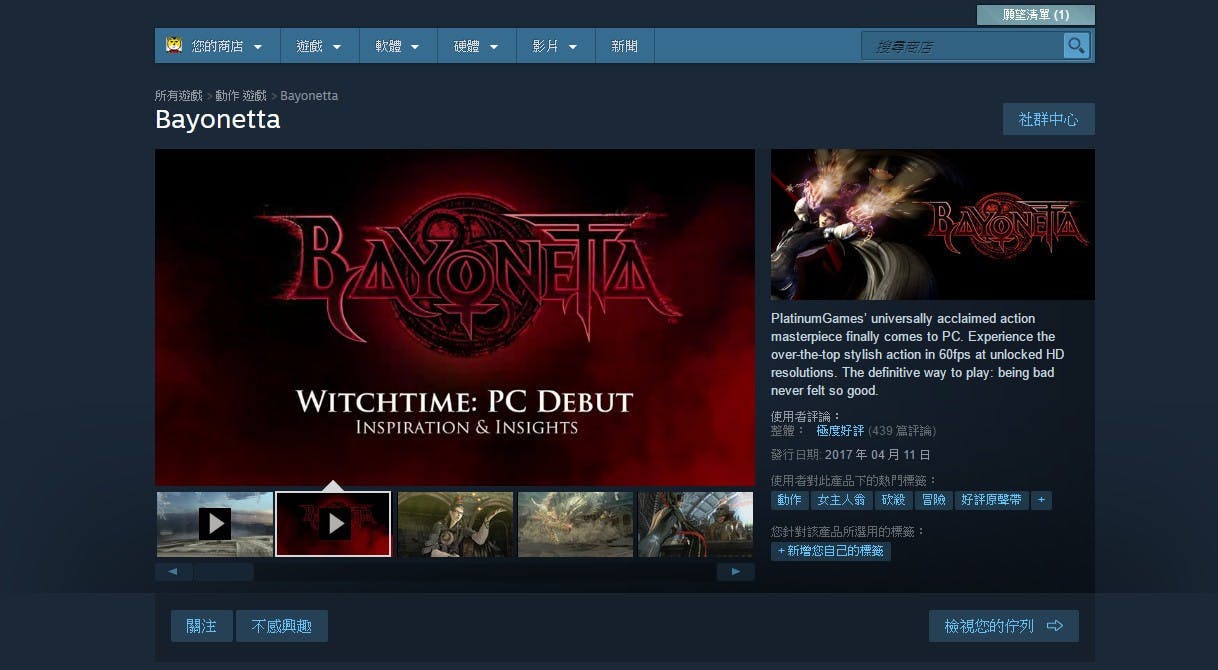Focus the store search field
The width and height of the screenshot is (1218, 670).
tap(962, 46)
